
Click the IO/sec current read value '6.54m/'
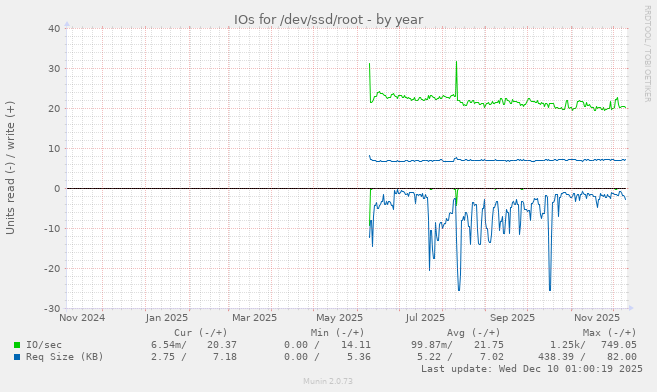(x=168, y=345)
